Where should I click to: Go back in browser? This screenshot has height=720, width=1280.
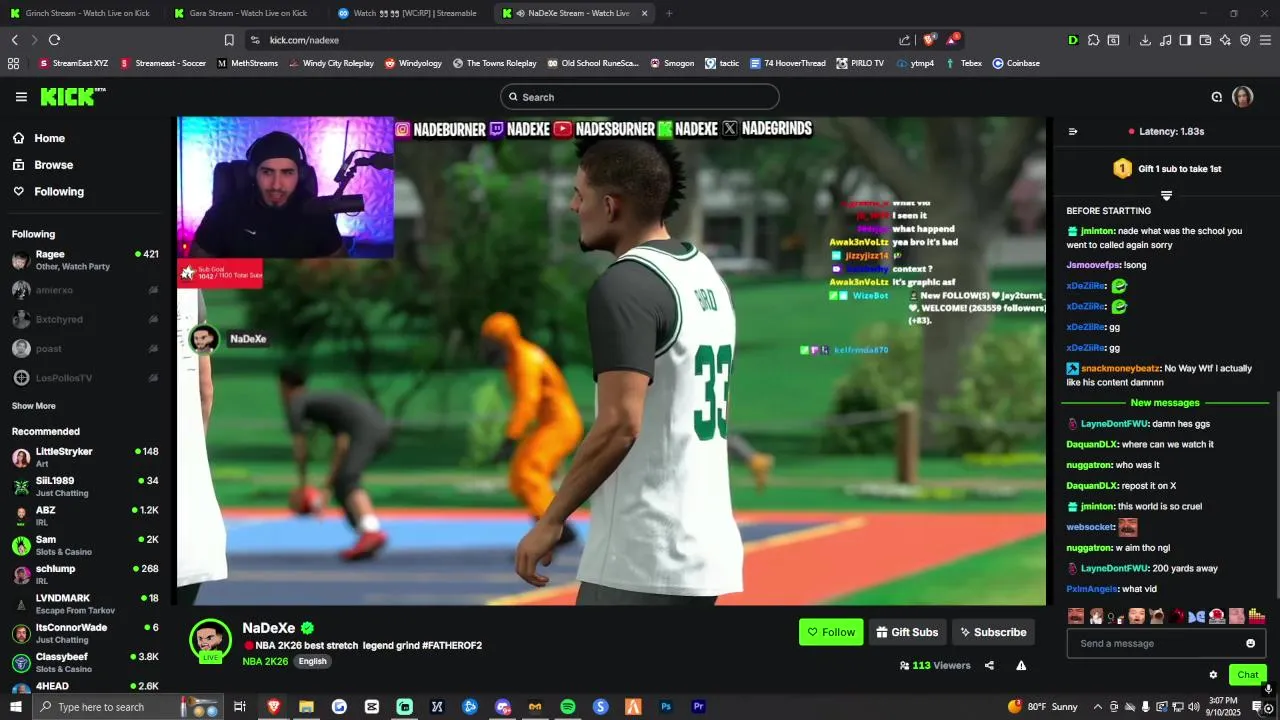point(14,40)
